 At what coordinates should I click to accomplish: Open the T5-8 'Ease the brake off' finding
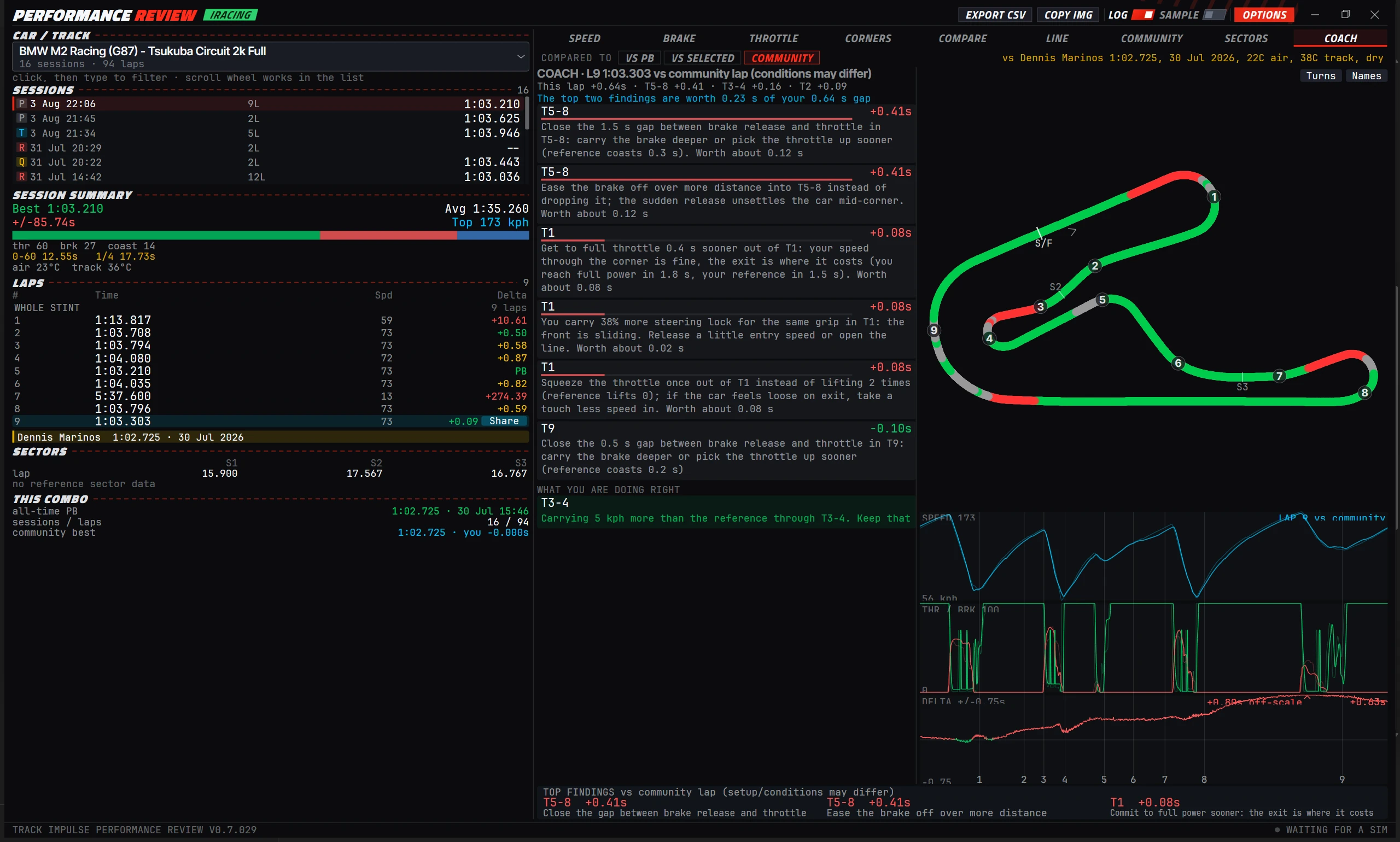pos(726,194)
